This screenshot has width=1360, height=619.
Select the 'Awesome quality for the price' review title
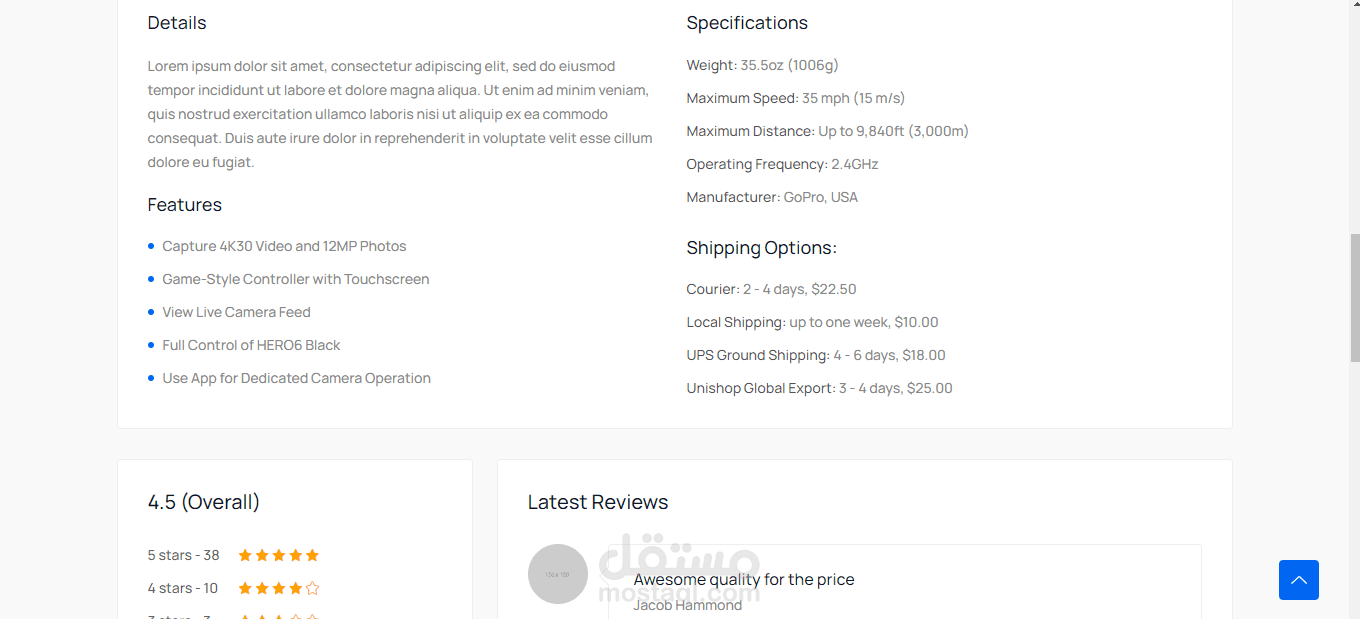tap(744, 580)
